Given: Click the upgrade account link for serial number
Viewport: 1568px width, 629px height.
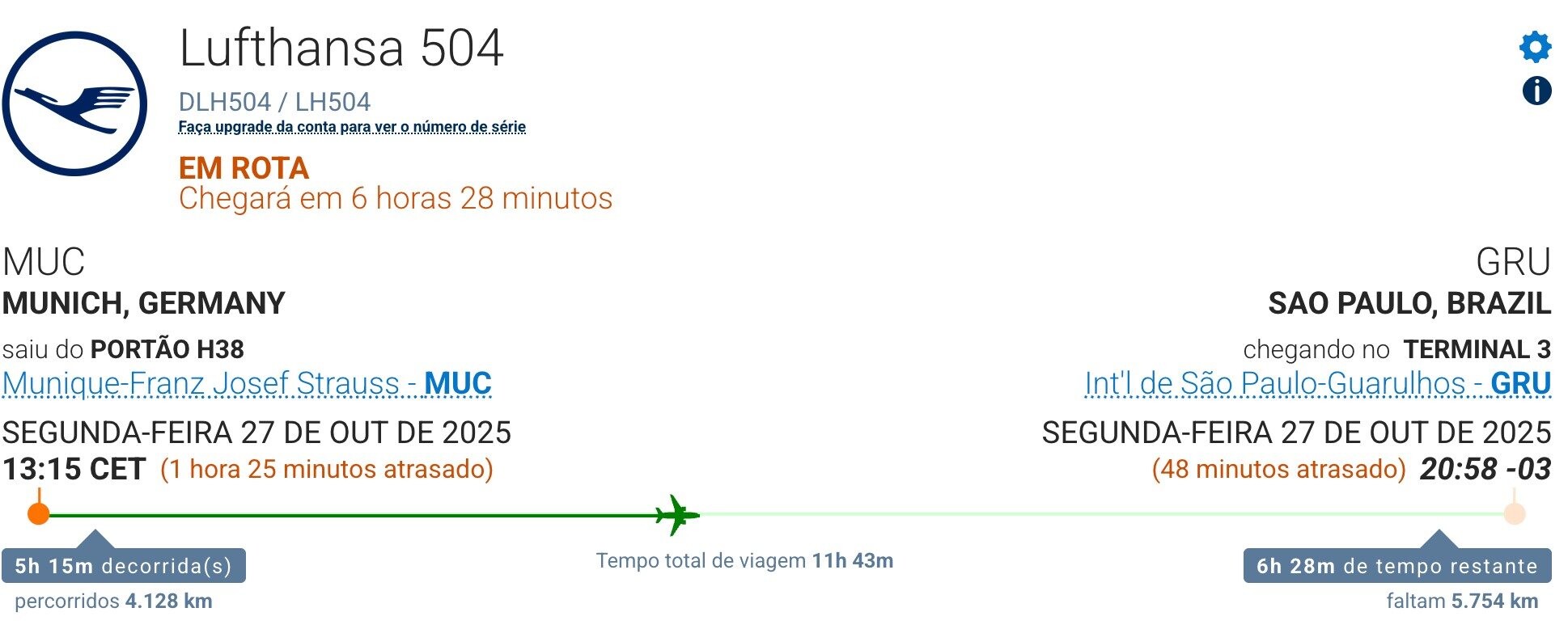Looking at the screenshot, I should tap(351, 127).
